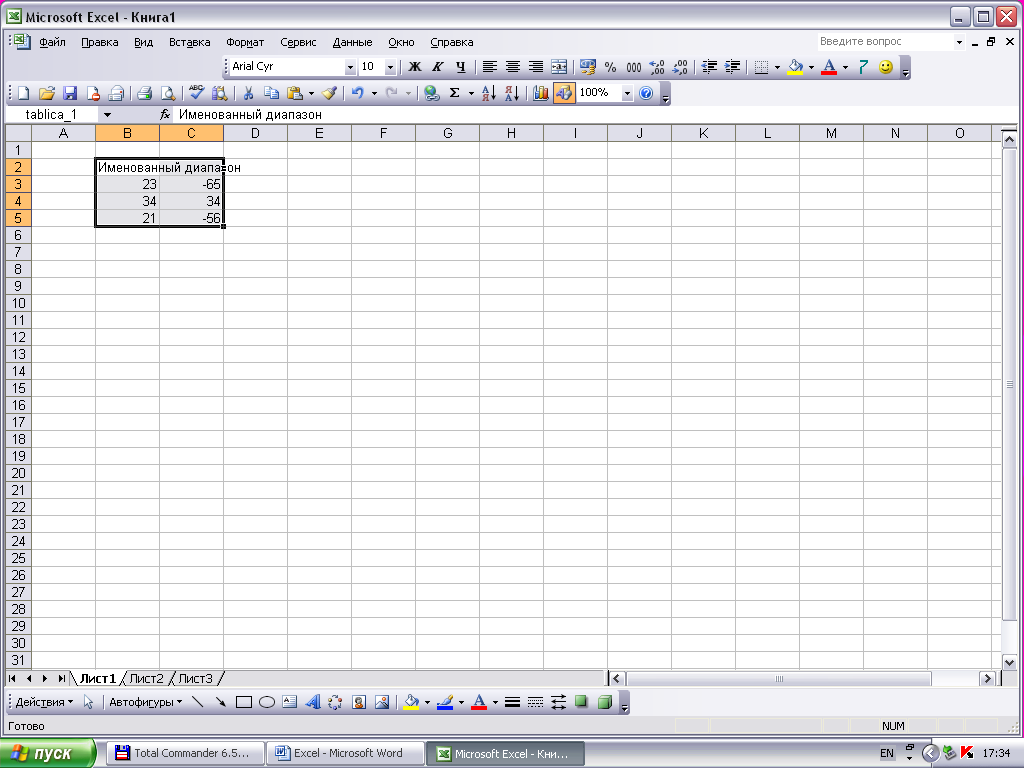Run spelling check ABC icon
Image resolution: width=1024 pixels, height=768 pixels.
[197, 93]
